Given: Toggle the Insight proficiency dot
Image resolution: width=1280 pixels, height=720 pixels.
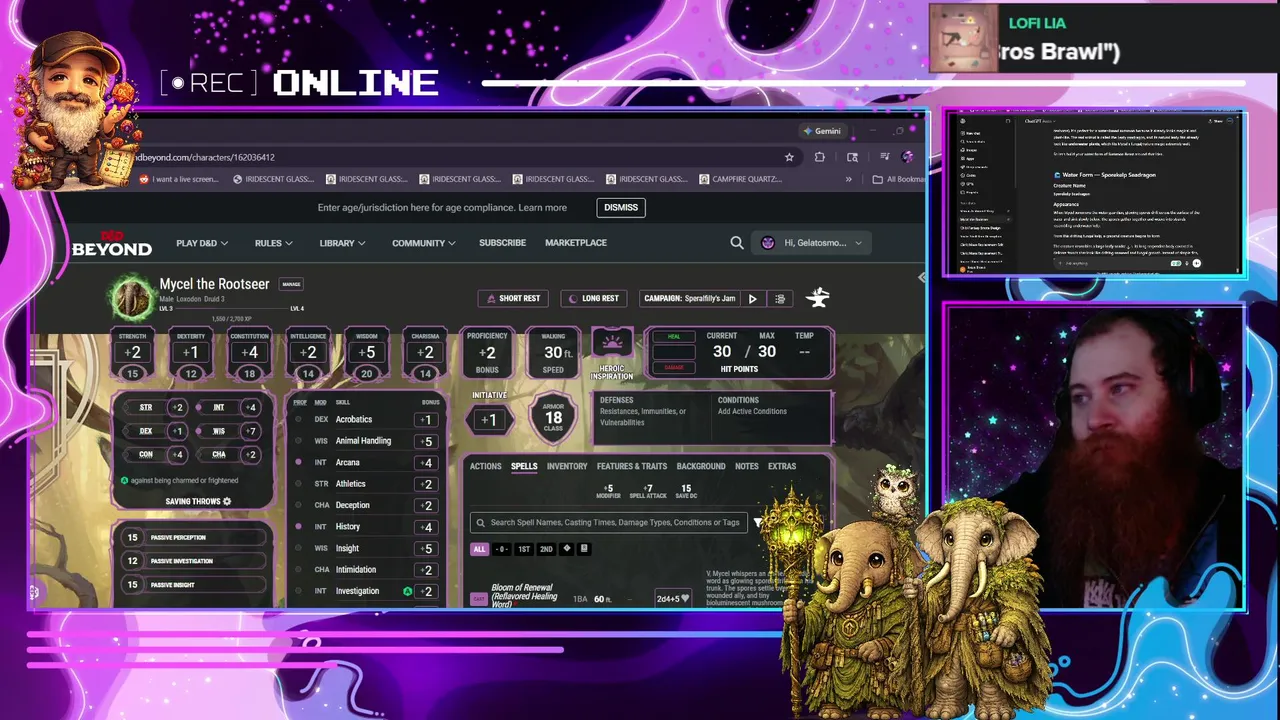Looking at the screenshot, I should (x=298, y=548).
